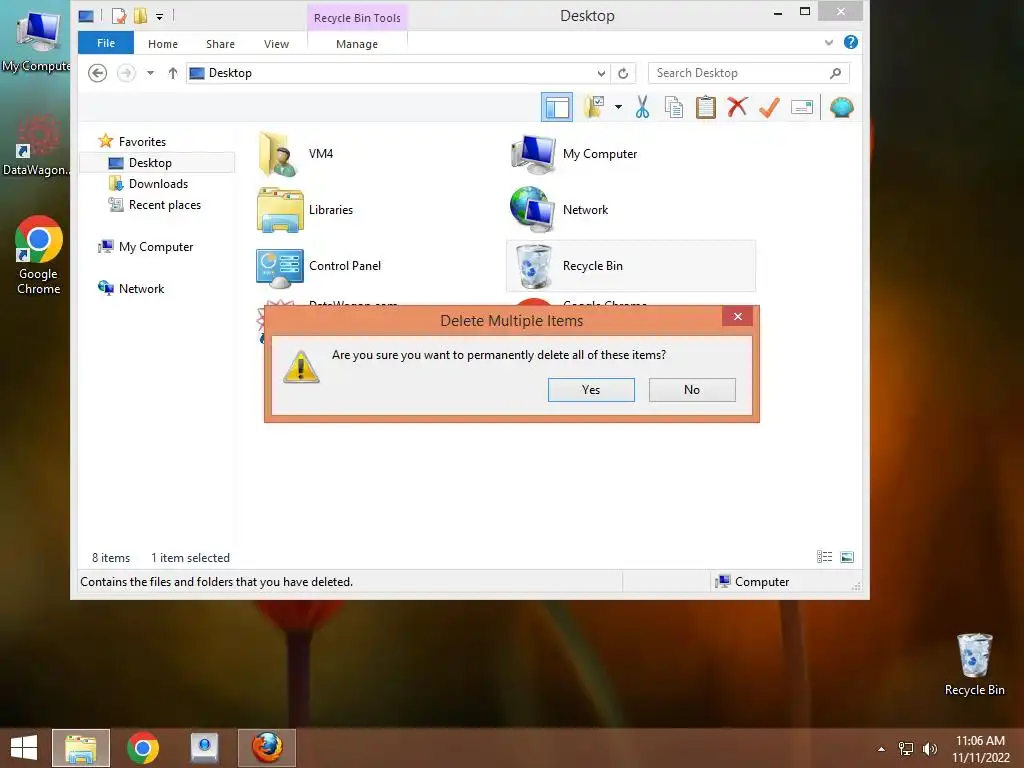
Task: Click the Paste clipboard icon
Action: click(x=705, y=107)
